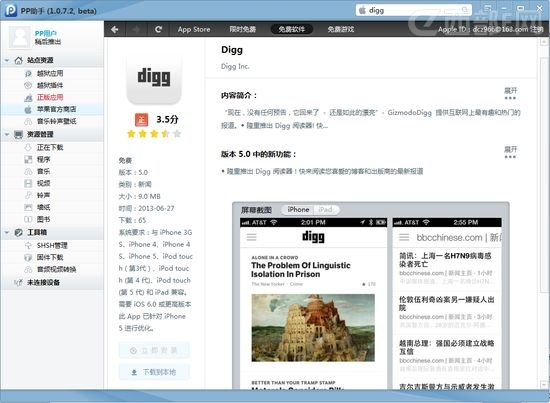Click the 音乐 music icon

28,172
